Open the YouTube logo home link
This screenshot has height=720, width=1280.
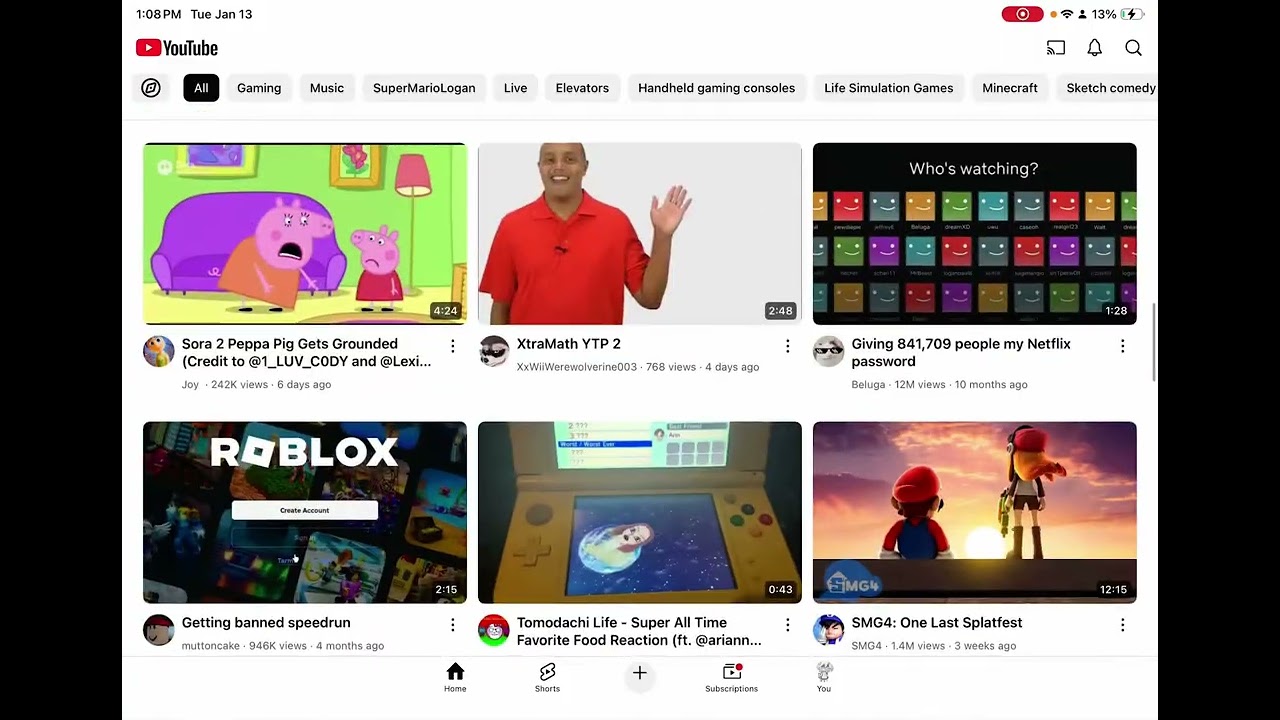[177, 48]
